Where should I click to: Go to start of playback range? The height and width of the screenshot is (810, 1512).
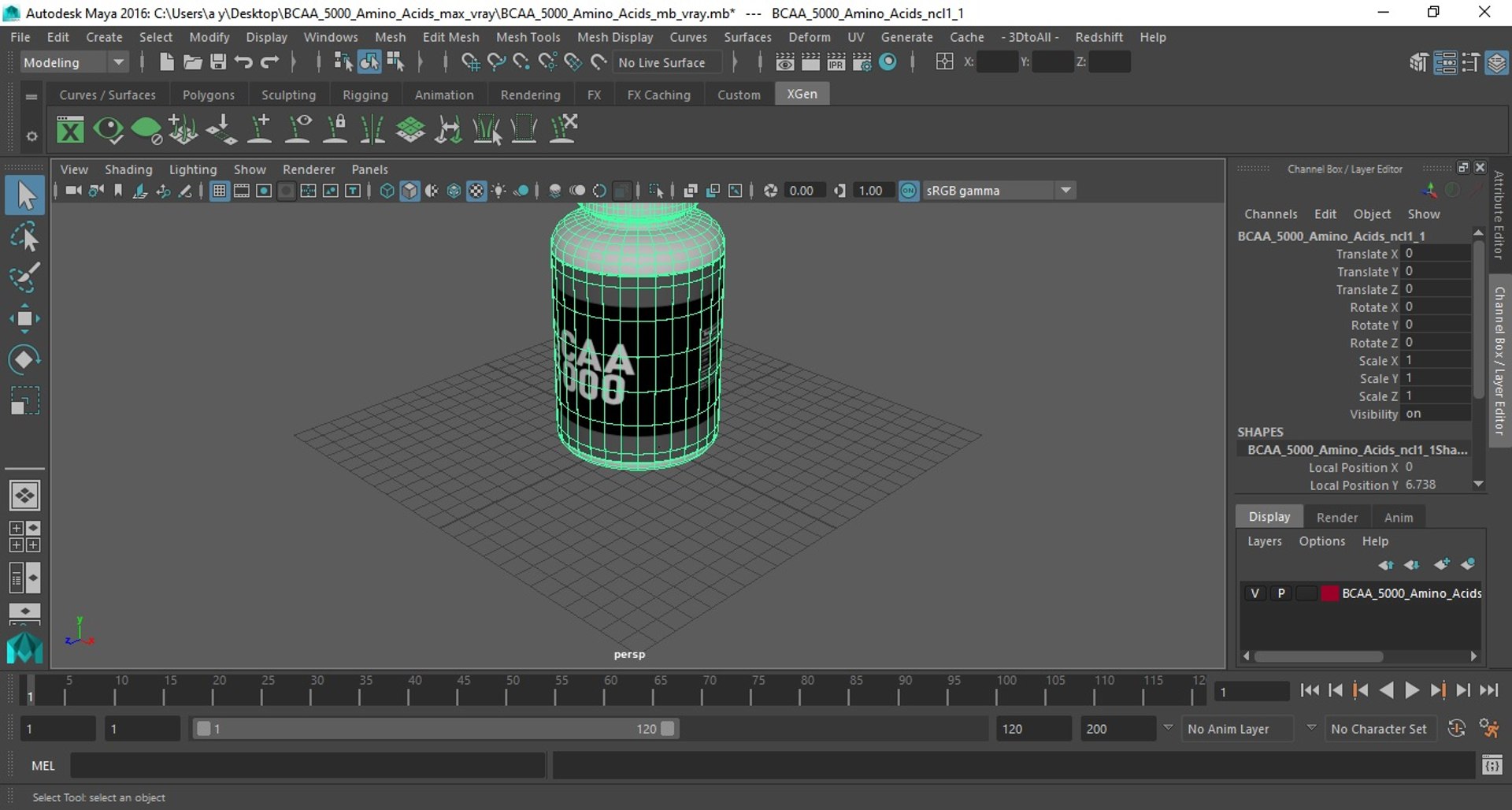pyautogui.click(x=1310, y=690)
